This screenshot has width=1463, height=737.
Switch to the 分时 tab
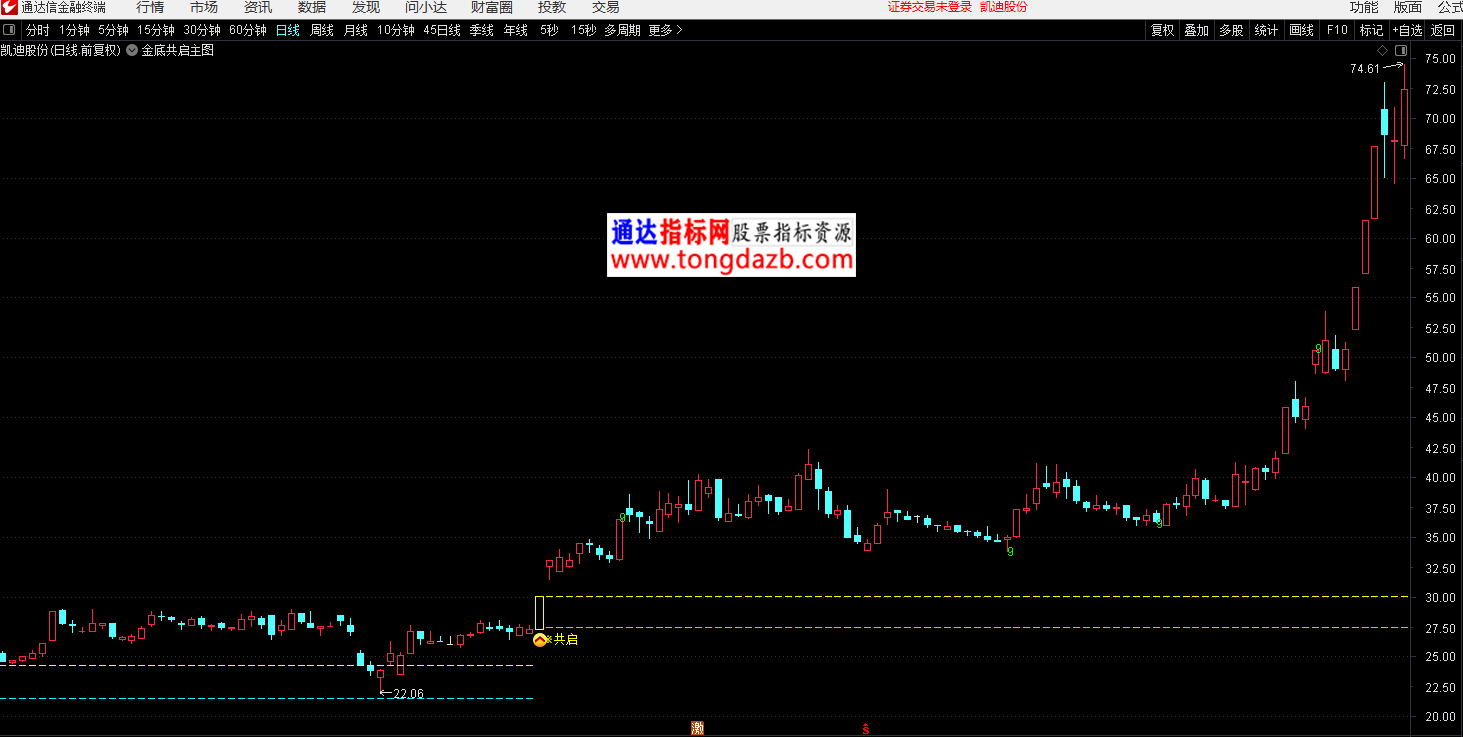(38, 30)
